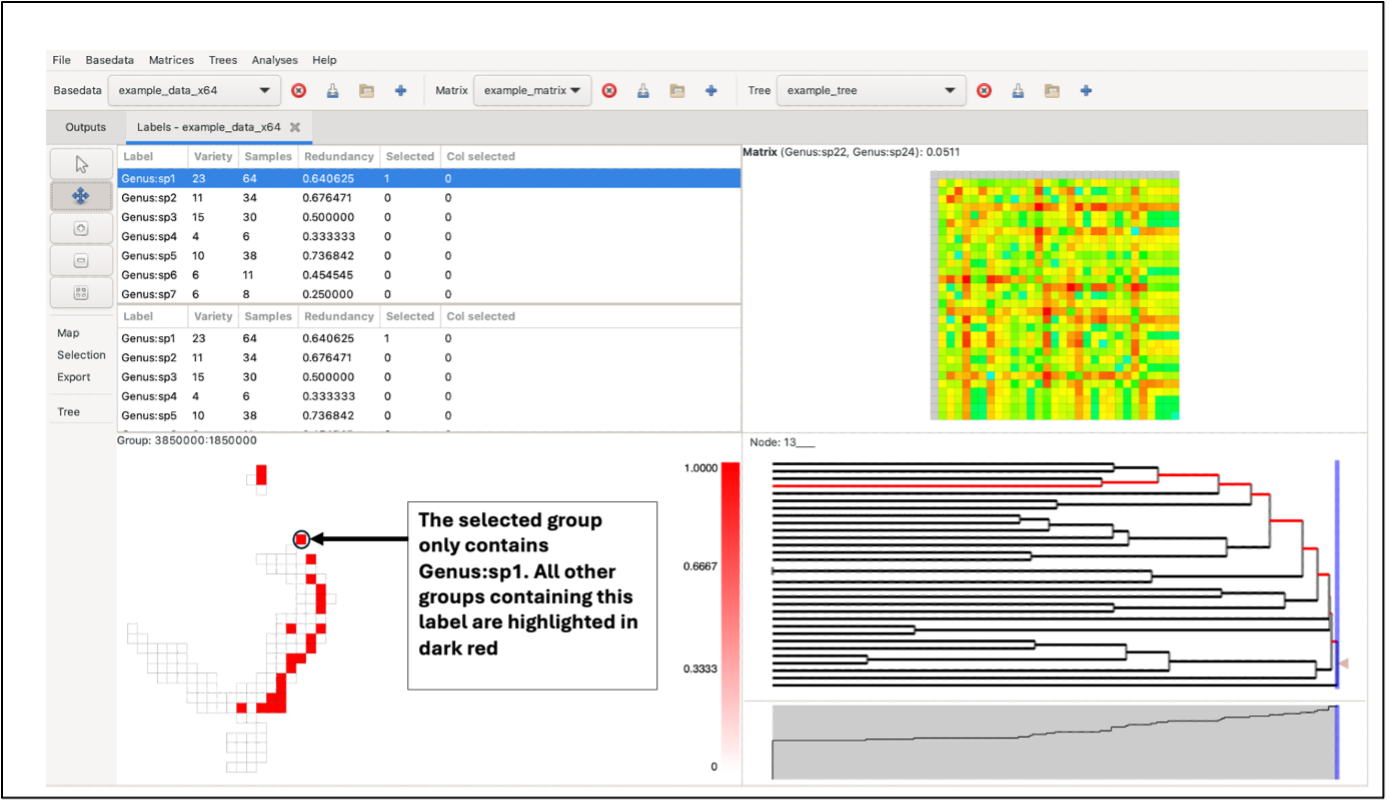The image size is (1390, 803).
Task: Toggle the zoom in tool button
Action: point(81,229)
